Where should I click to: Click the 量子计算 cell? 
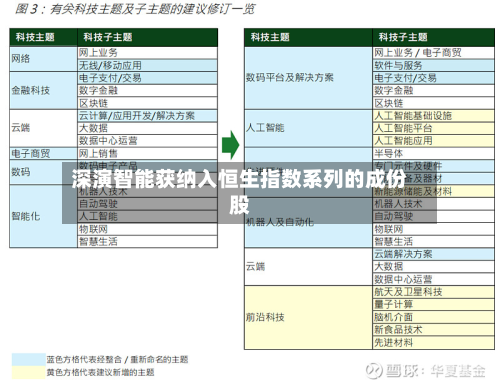(433, 304)
